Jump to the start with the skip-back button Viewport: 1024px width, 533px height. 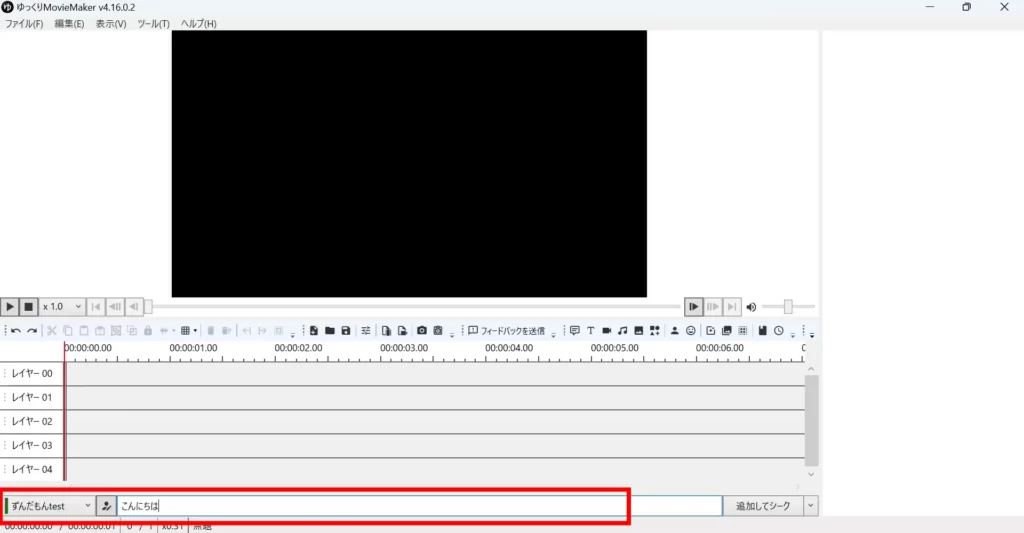96,306
